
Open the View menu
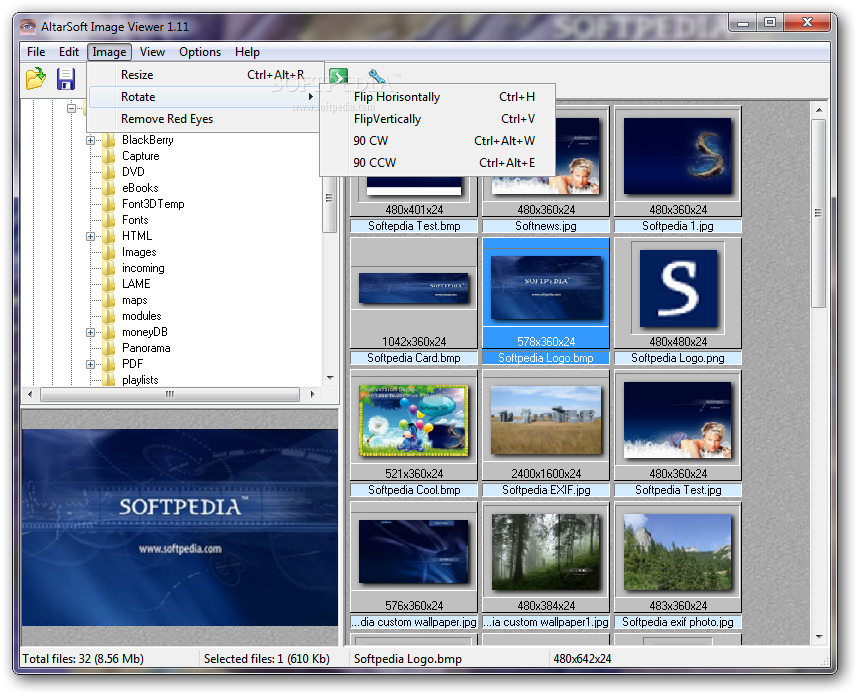coord(152,52)
